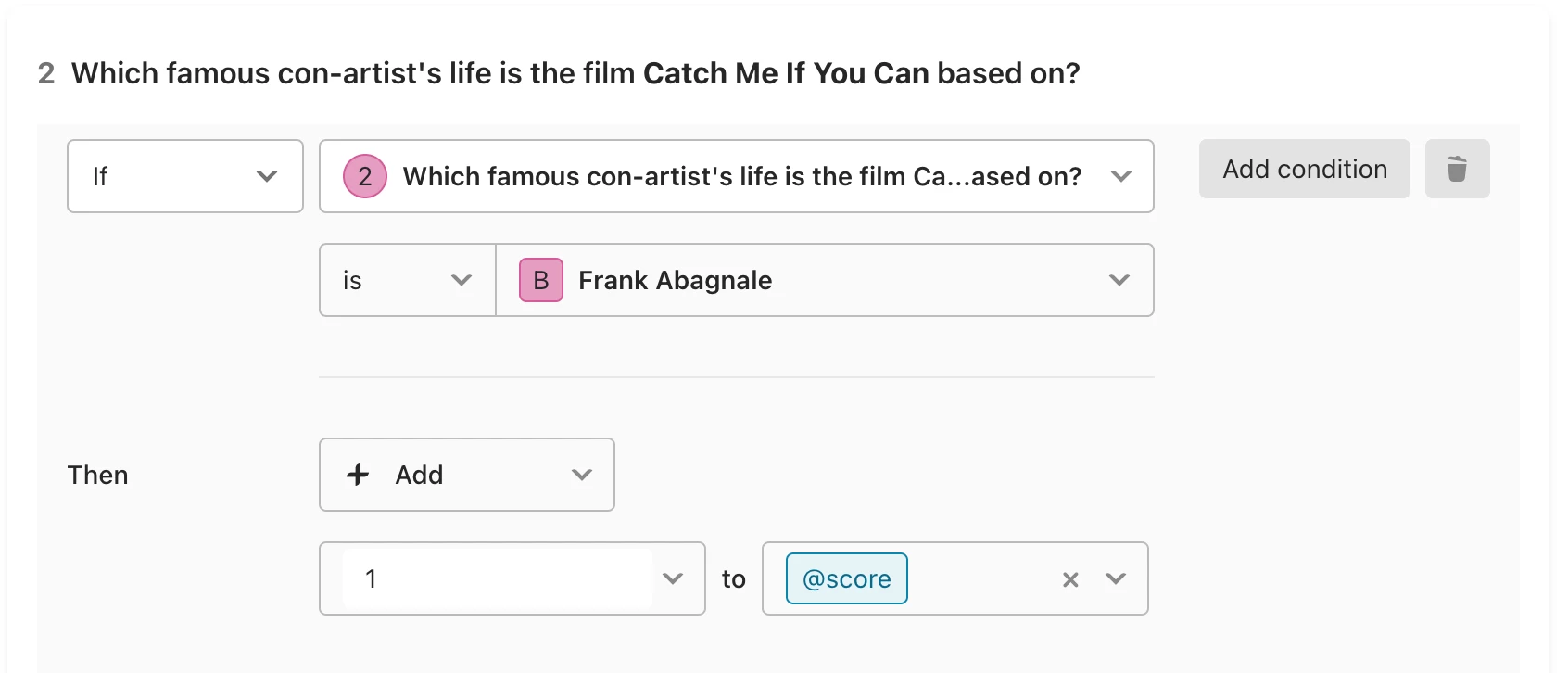Open the If logic dropdown
The width and height of the screenshot is (1568, 673).
pos(184,176)
